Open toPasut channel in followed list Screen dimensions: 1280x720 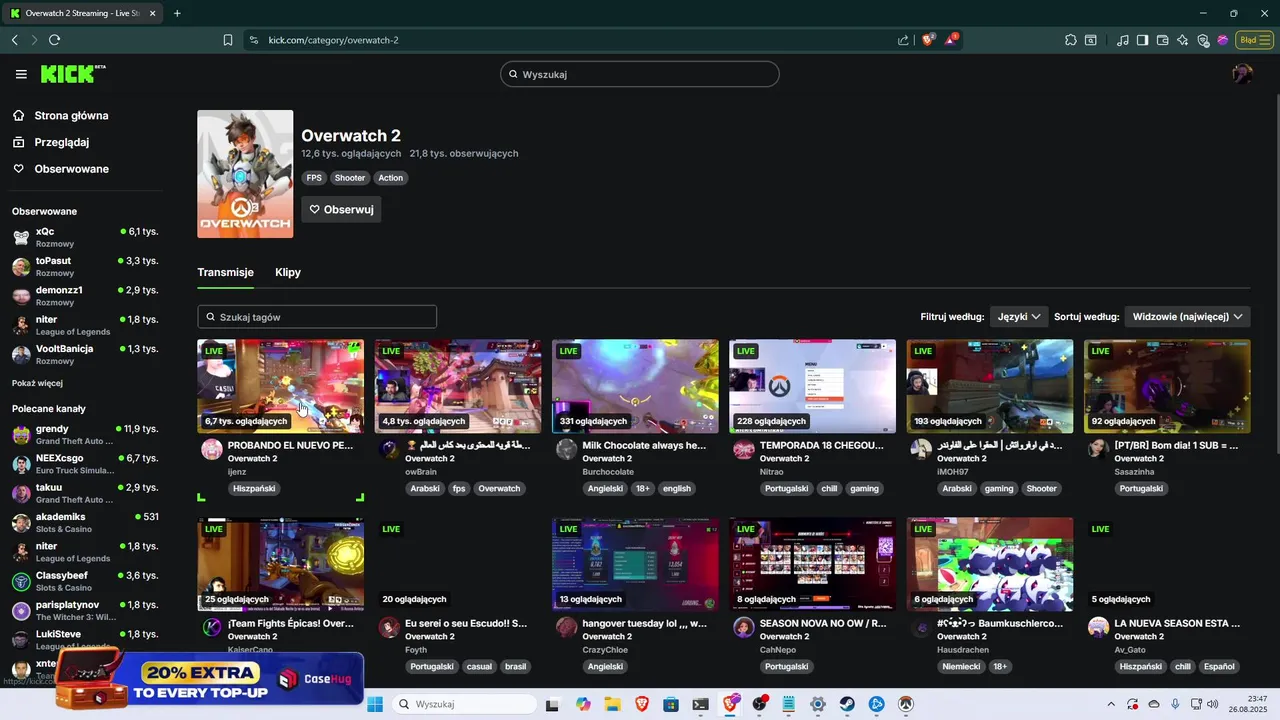85,266
